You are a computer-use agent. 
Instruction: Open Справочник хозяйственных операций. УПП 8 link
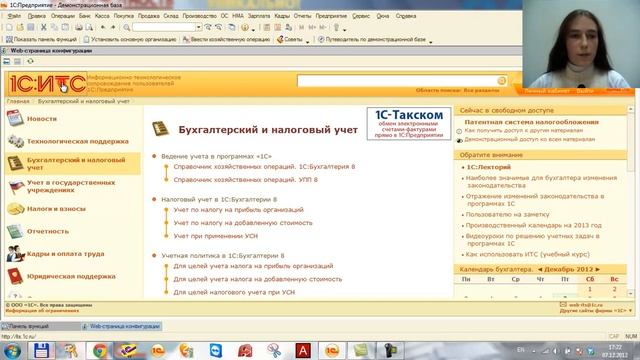245,180
